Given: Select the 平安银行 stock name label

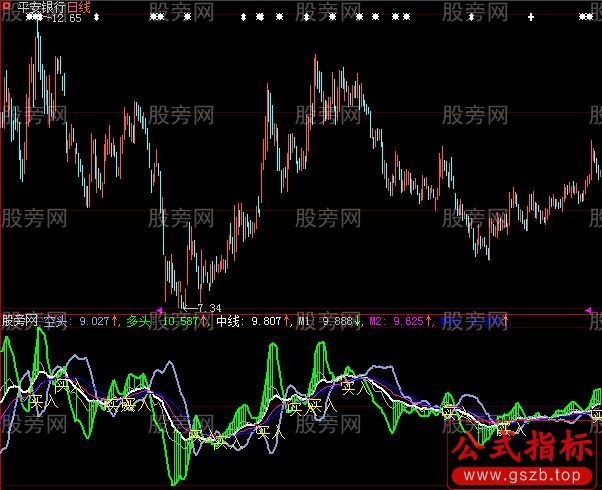Looking at the screenshot, I should (x=40, y=7).
